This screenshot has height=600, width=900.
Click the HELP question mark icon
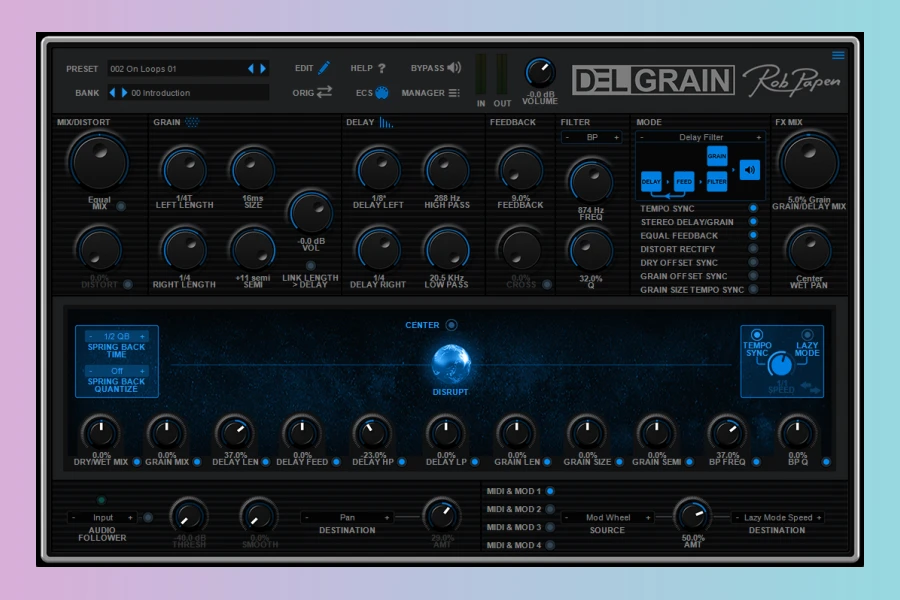(x=381, y=68)
